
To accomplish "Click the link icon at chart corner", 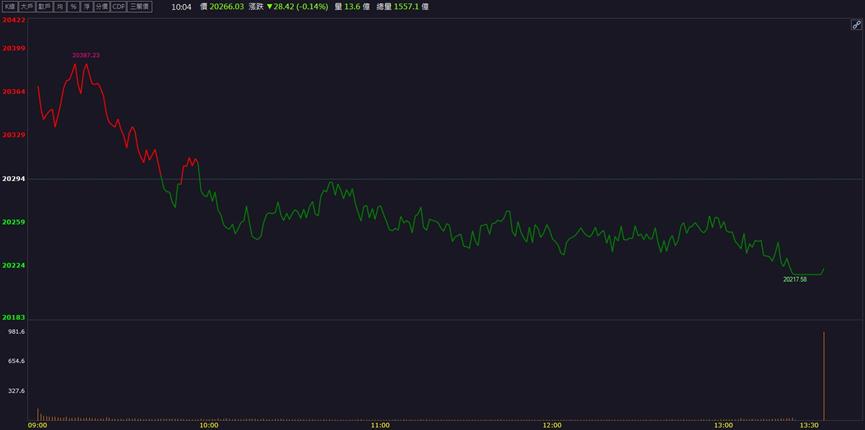I will pyautogui.click(x=857, y=25).
